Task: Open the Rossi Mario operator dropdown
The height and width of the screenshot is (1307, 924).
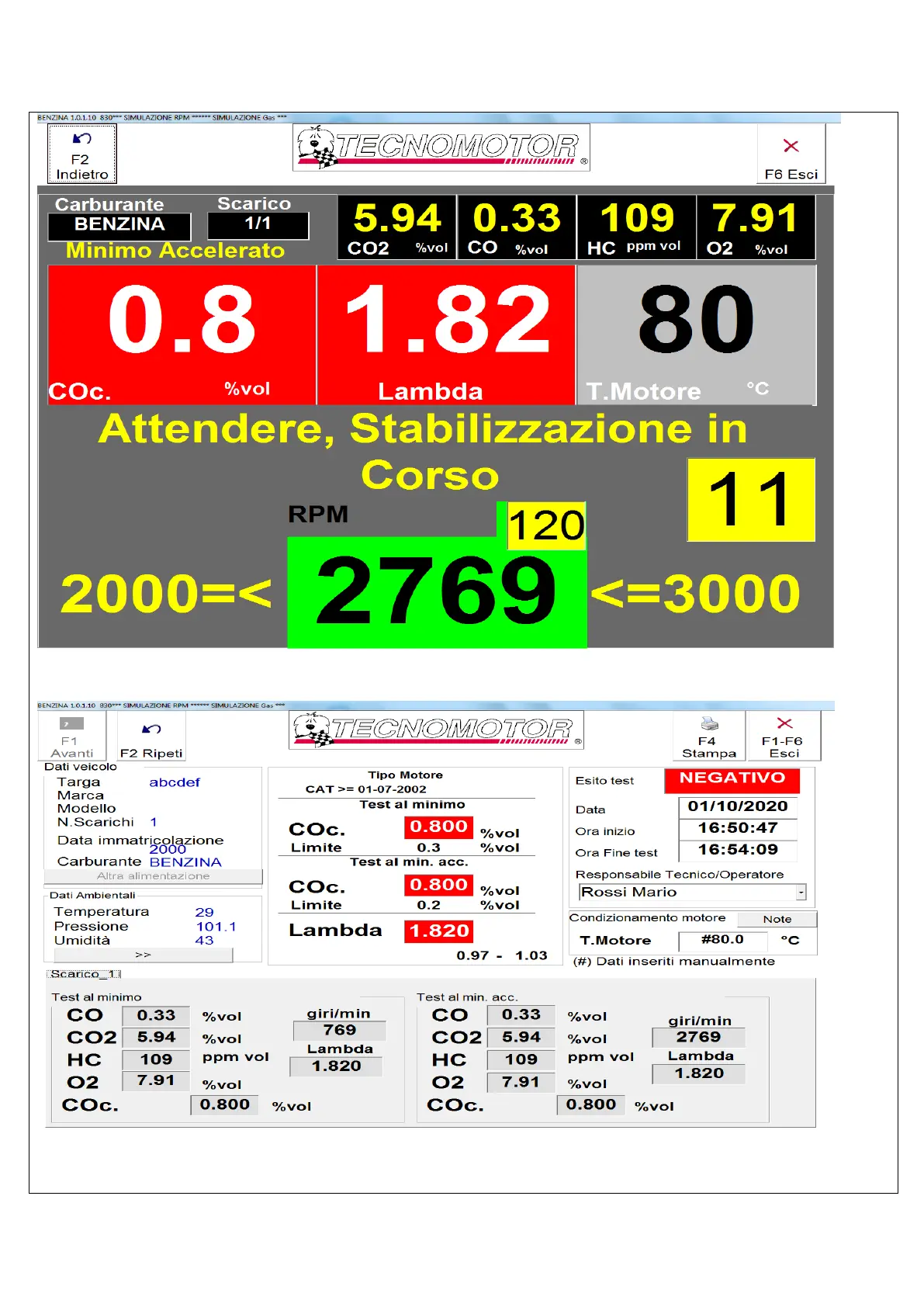Action: (x=801, y=893)
